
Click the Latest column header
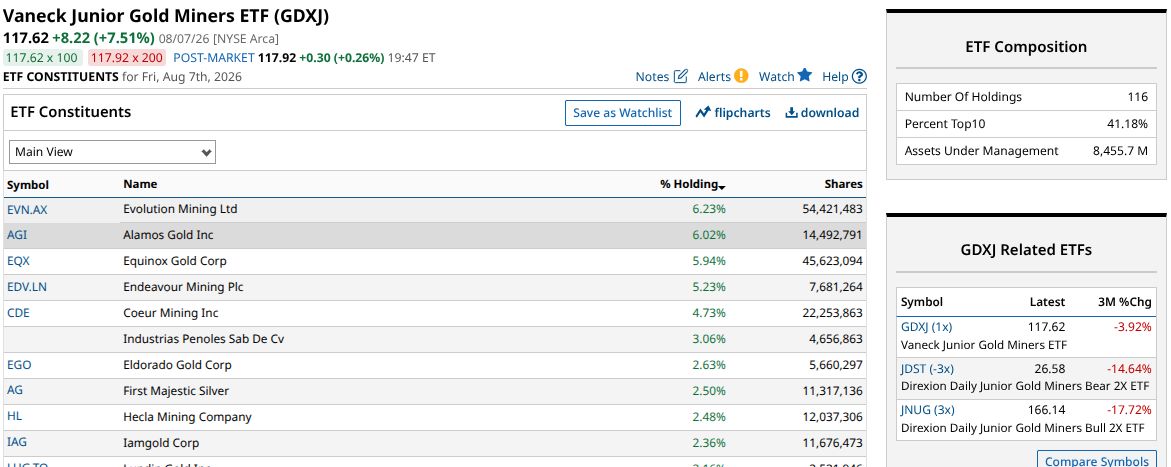(1047, 302)
